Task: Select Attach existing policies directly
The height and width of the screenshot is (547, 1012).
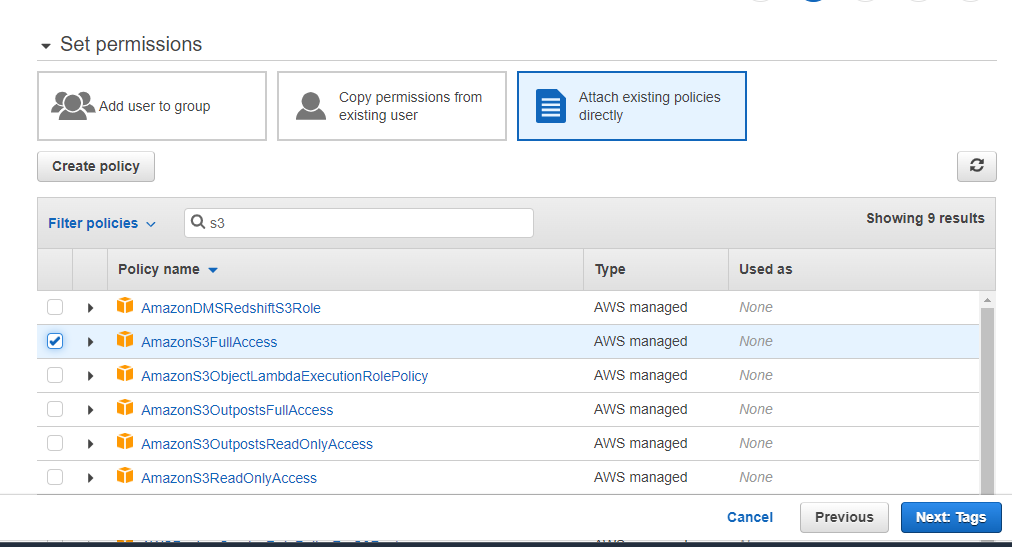Action: 632,106
